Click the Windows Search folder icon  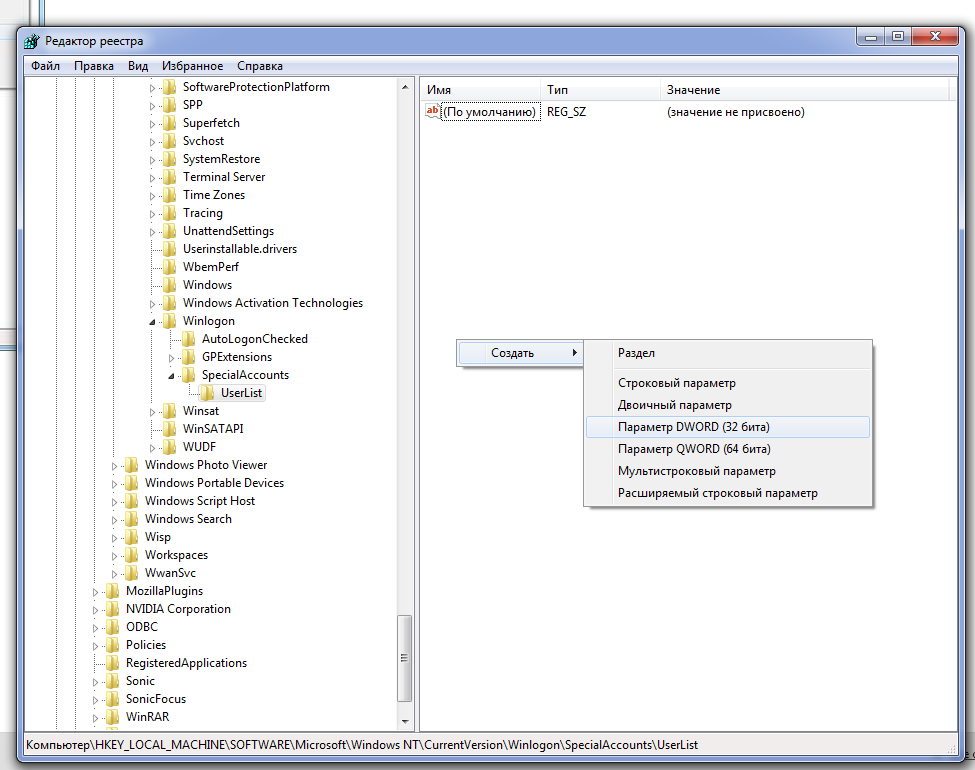click(x=132, y=519)
